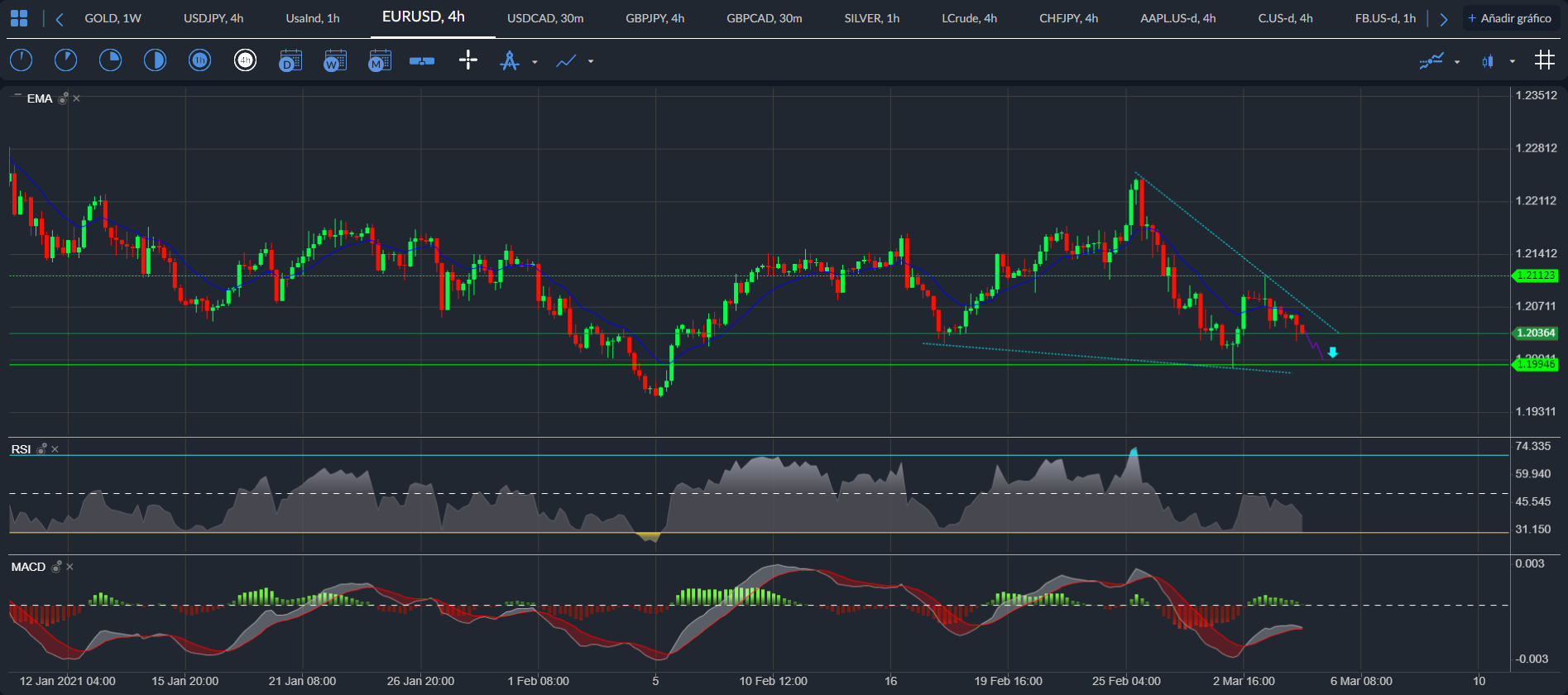The height and width of the screenshot is (695, 1568).
Task: Select the 4h timeframe icon
Action: click(x=245, y=60)
